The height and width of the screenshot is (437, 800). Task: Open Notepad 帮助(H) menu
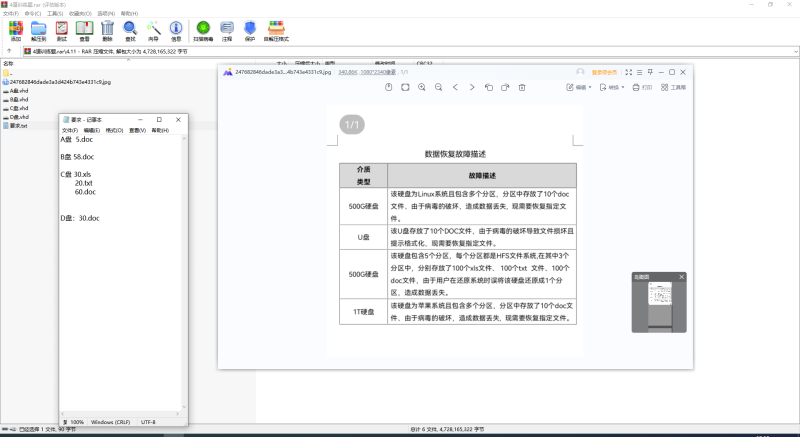point(160,131)
